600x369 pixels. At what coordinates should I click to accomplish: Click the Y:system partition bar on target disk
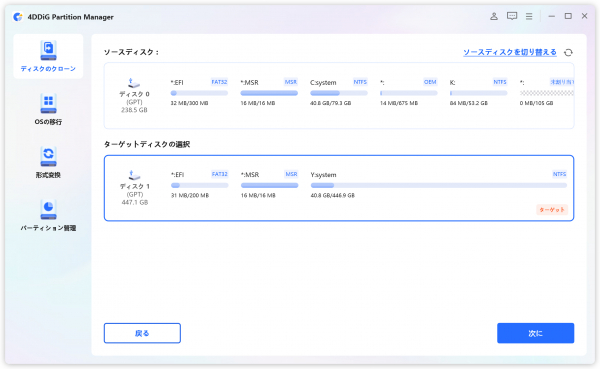439,185
